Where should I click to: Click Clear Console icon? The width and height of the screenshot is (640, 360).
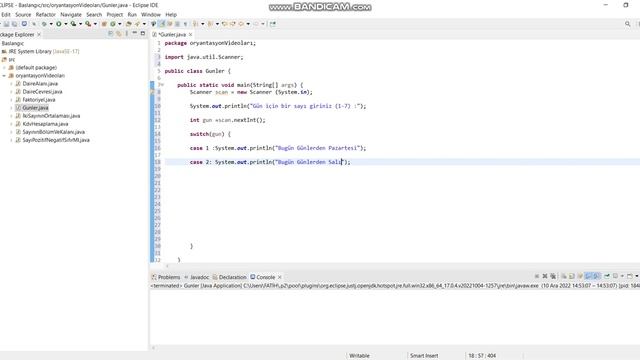tap(564, 276)
